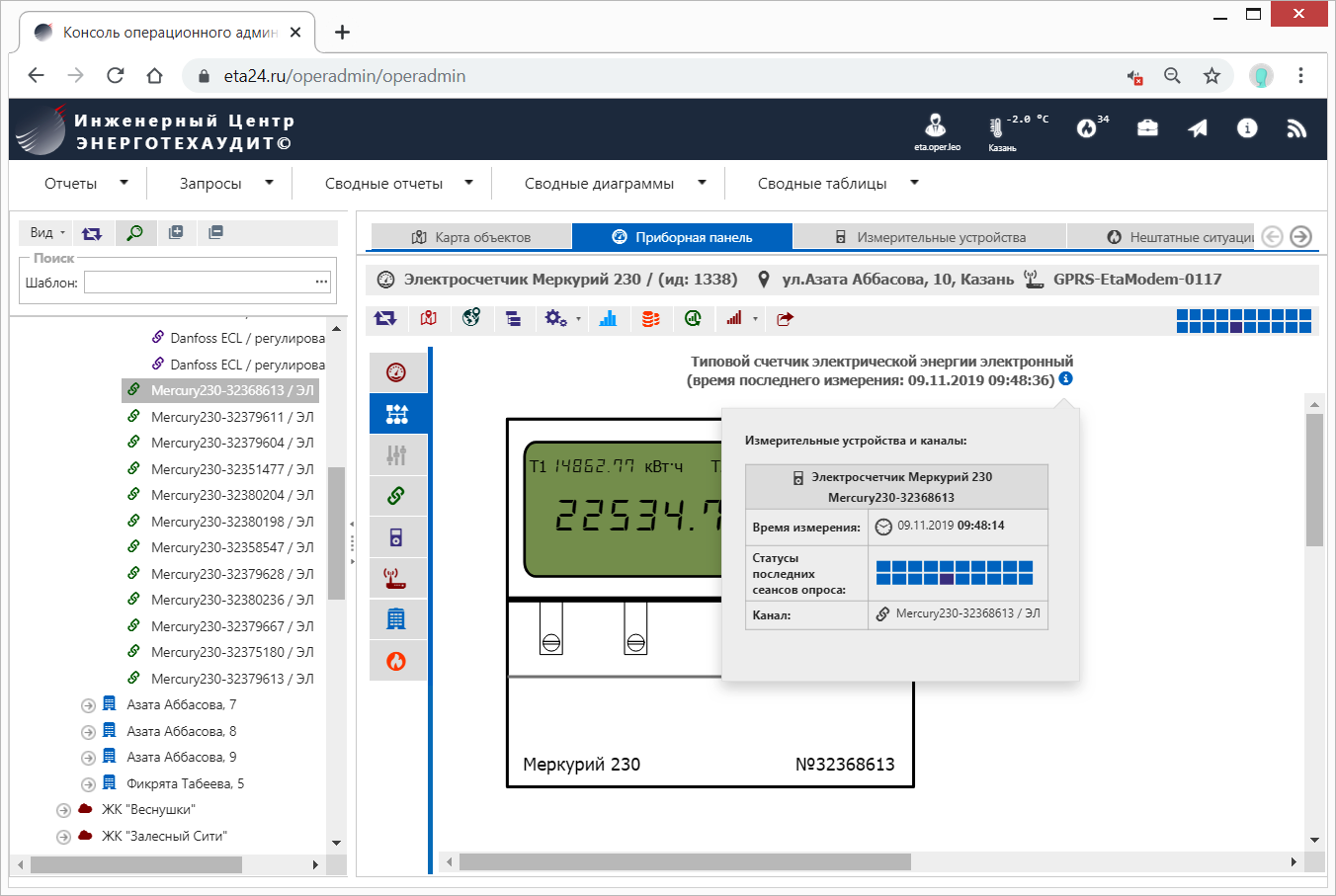Click the blue bar chart toolbar icon
This screenshot has height=896, width=1336.
point(608,318)
